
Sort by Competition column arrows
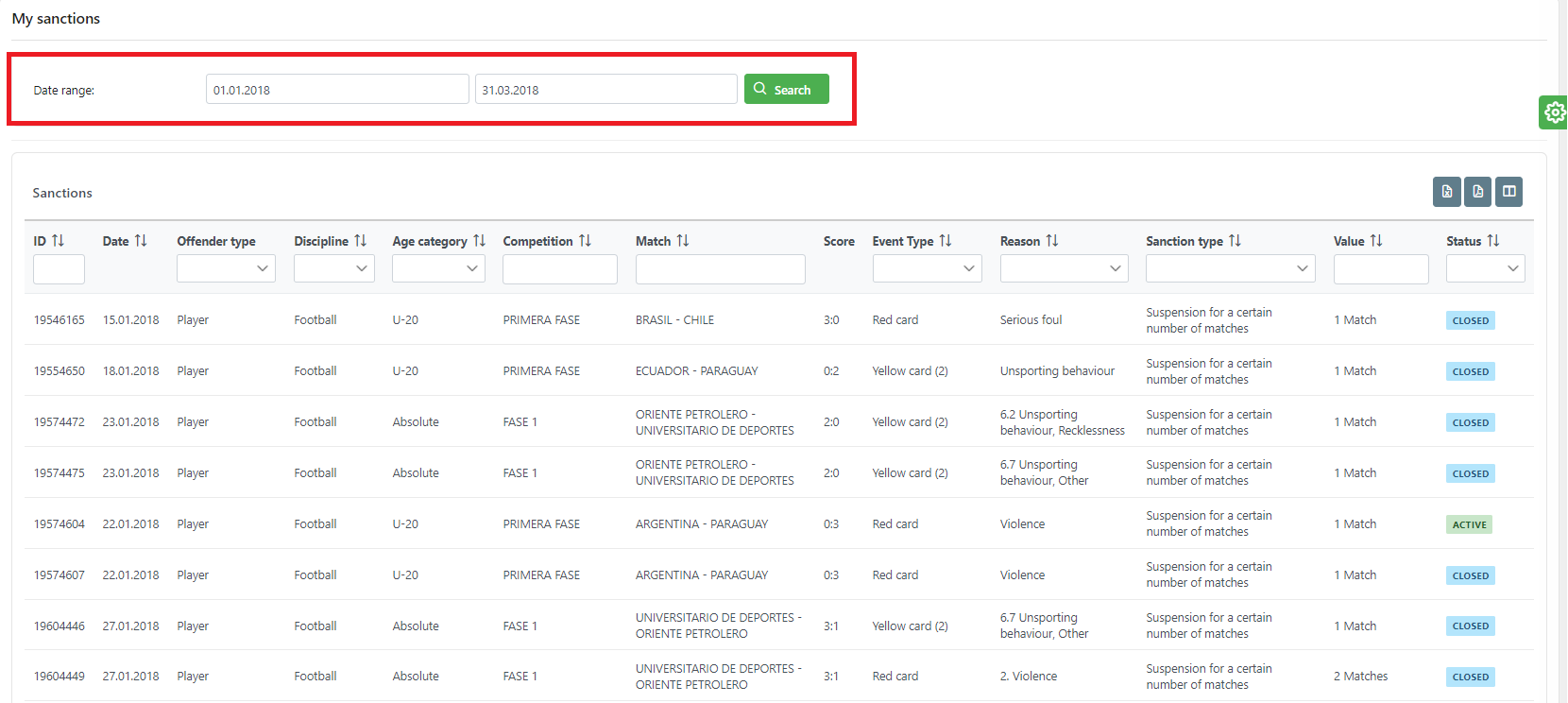pyautogui.click(x=585, y=241)
